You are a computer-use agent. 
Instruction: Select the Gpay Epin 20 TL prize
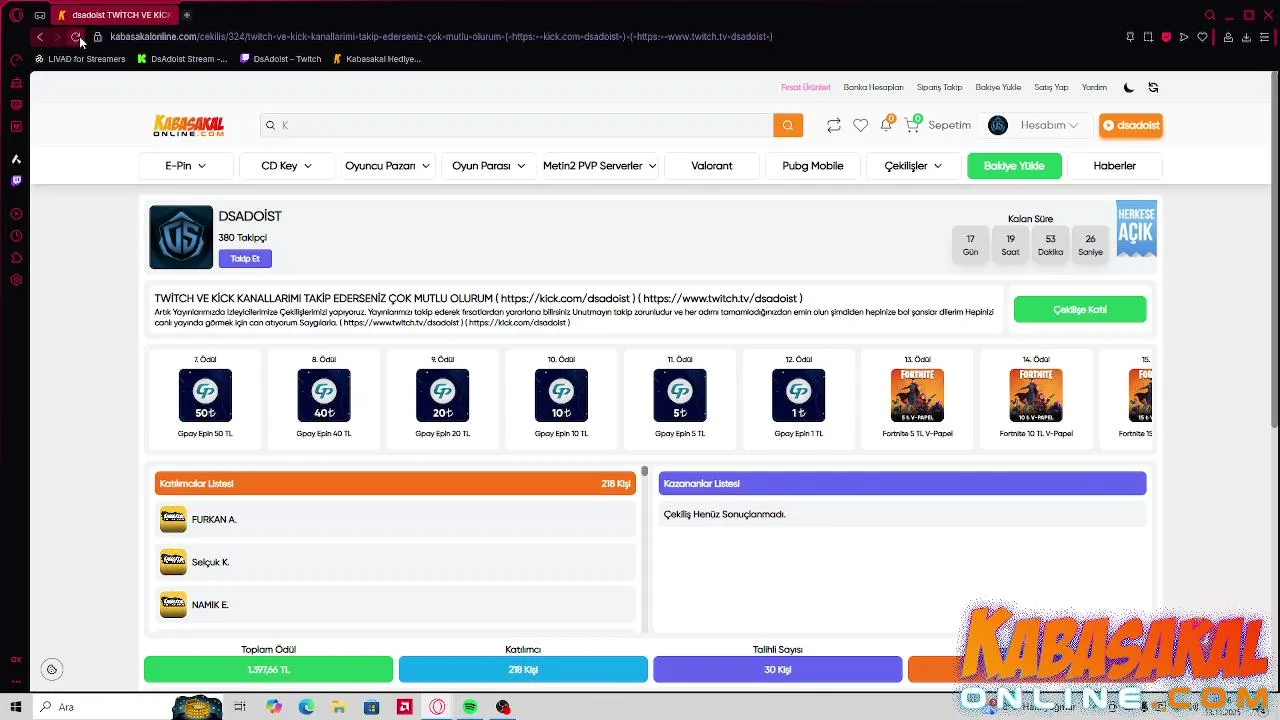point(442,397)
